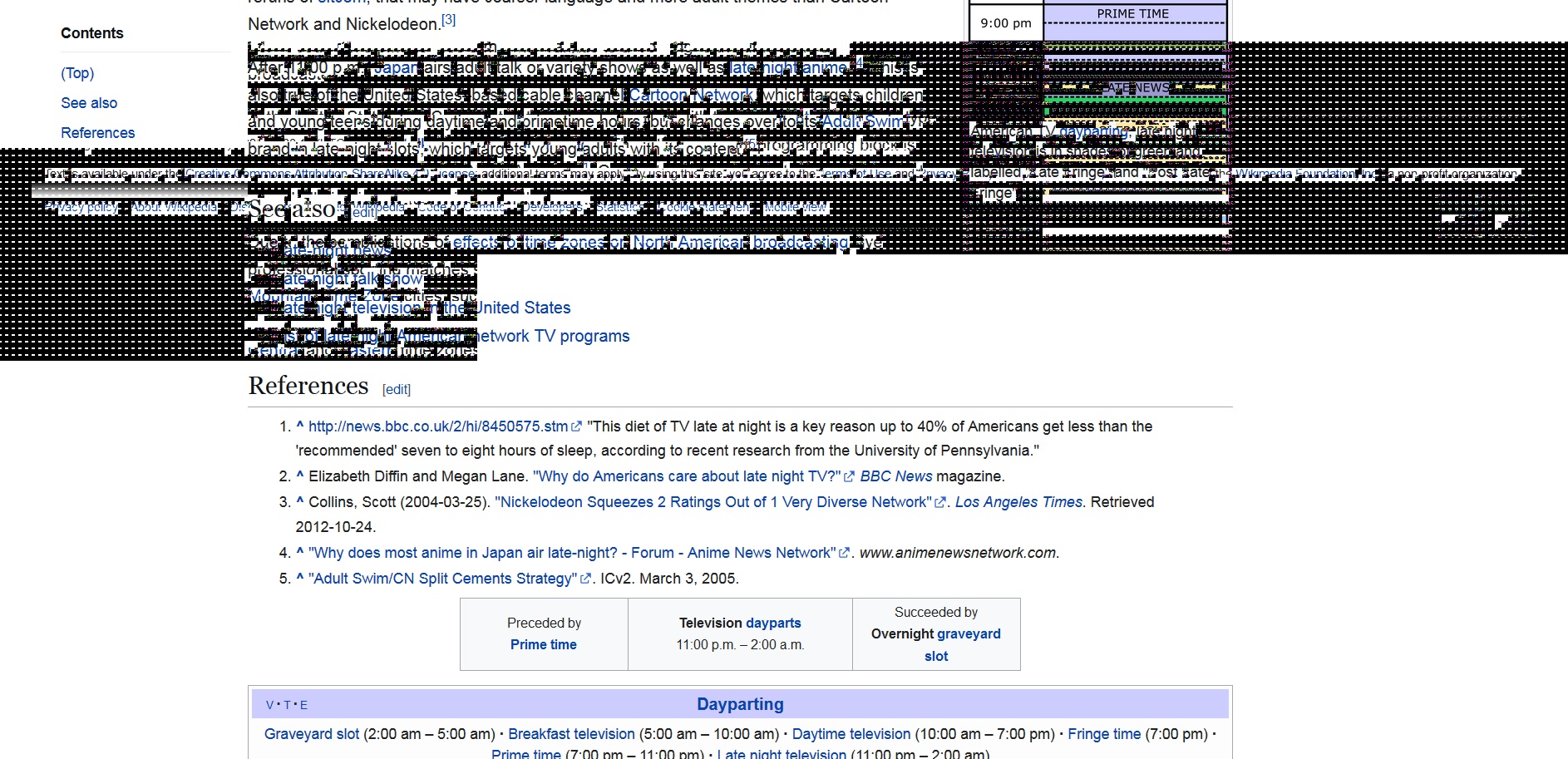The image size is (1568, 759).
Task: View the Dayparting template via V
Action: pyautogui.click(x=270, y=705)
